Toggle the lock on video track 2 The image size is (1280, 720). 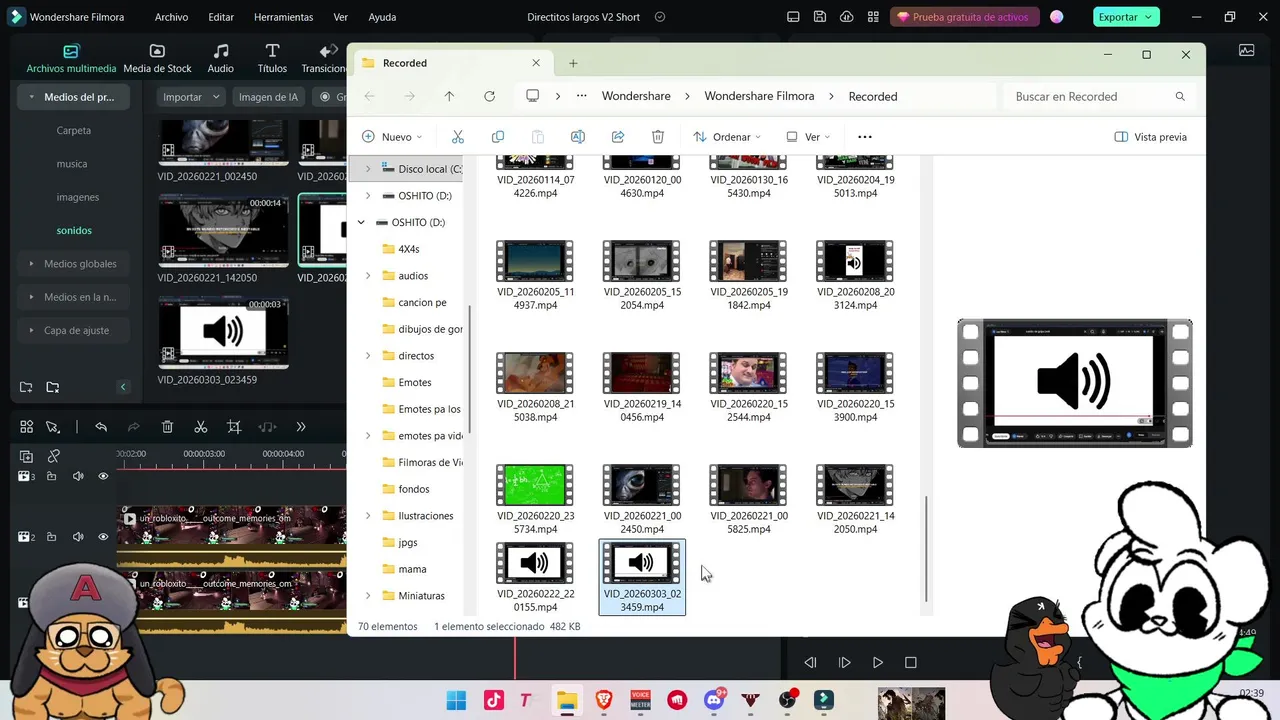click(x=53, y=537)
